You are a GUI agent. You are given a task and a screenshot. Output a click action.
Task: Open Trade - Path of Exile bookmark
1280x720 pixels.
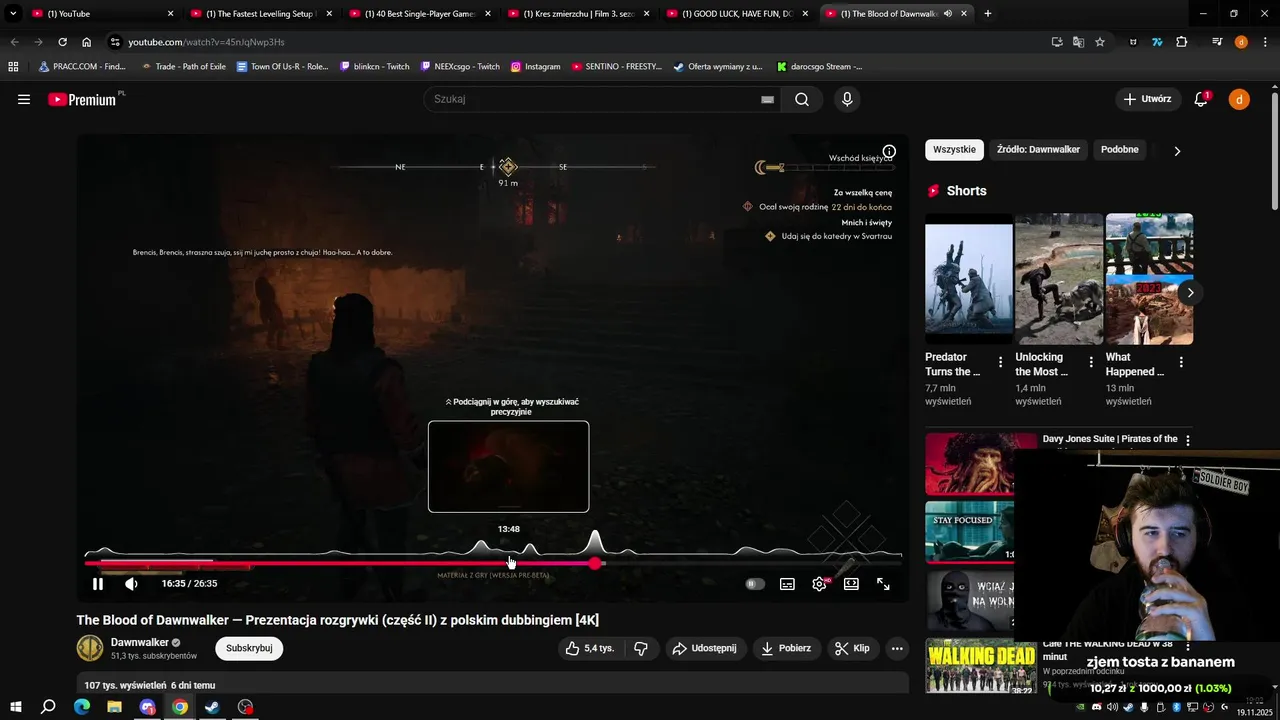pyautogui.click(x=184, y=67)
